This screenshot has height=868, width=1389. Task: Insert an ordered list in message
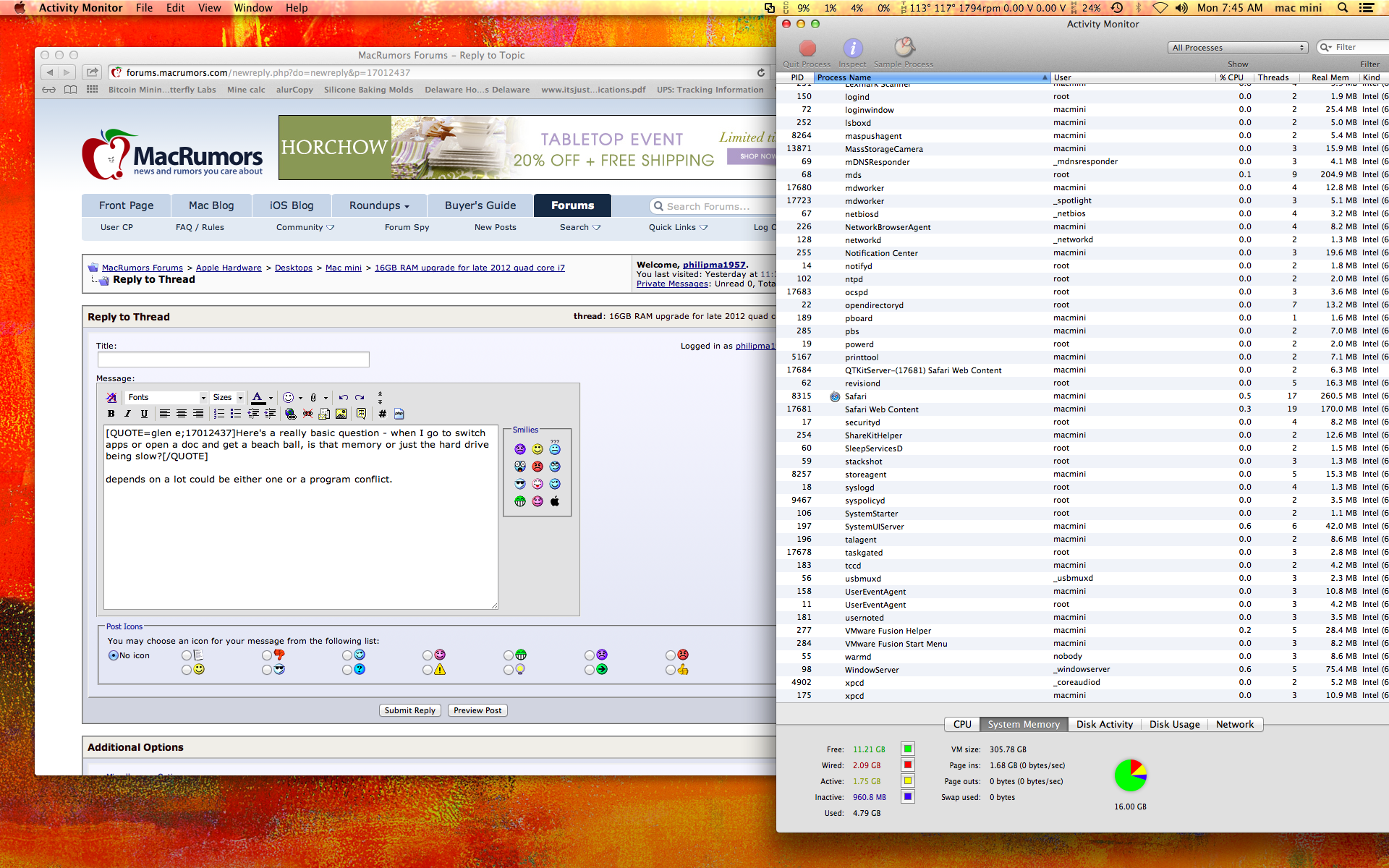[x=218, y=414]
